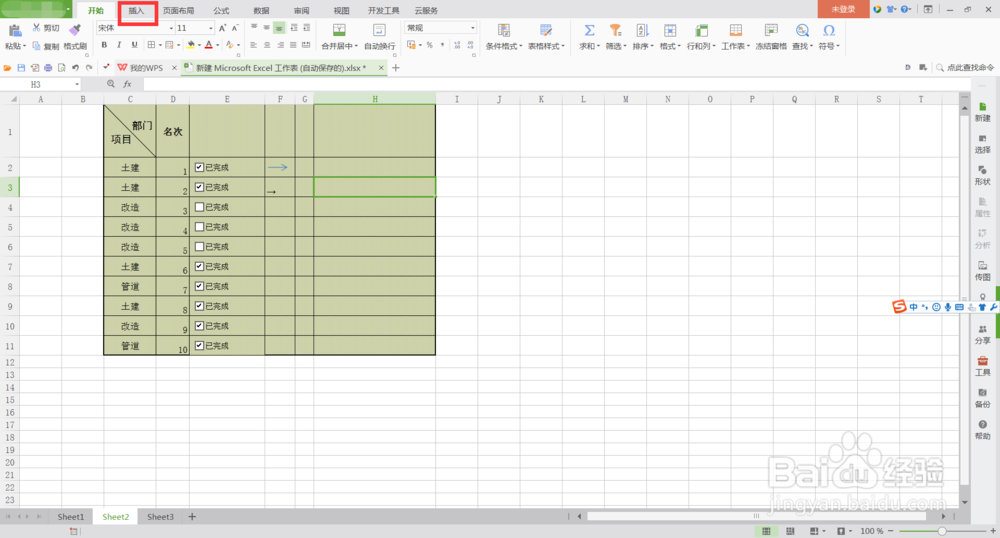Open the number format dropdown (常规)
Viewport: 1000px width, 538px height.
point(473,28)
